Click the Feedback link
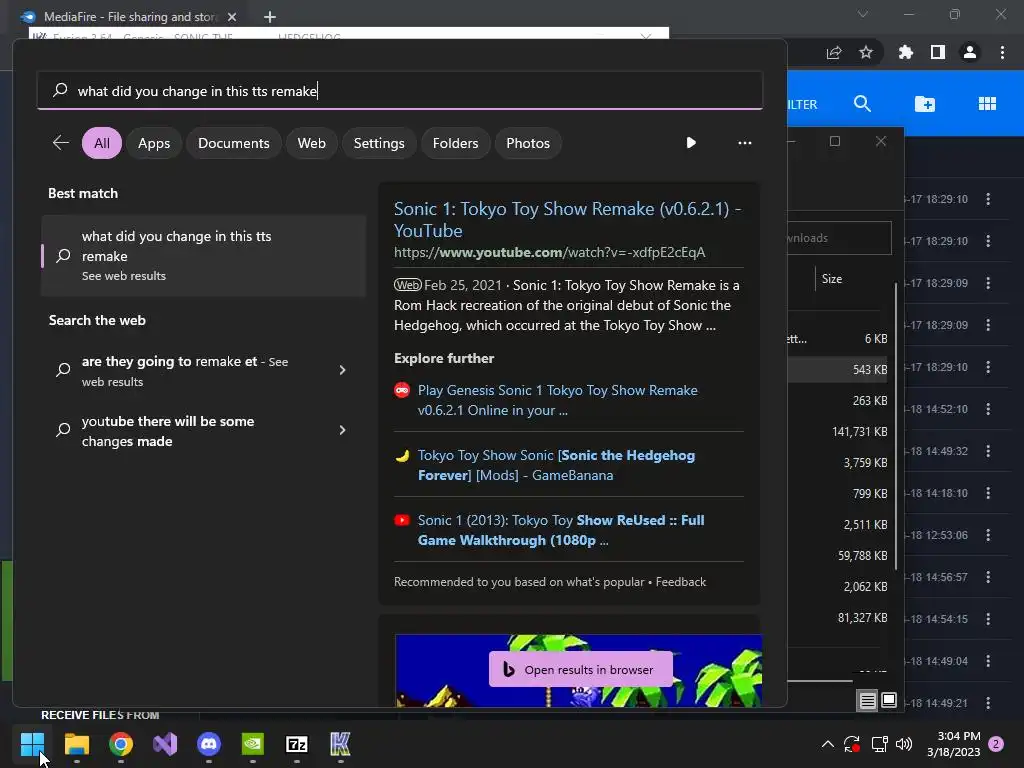 [x=680, y=582]
